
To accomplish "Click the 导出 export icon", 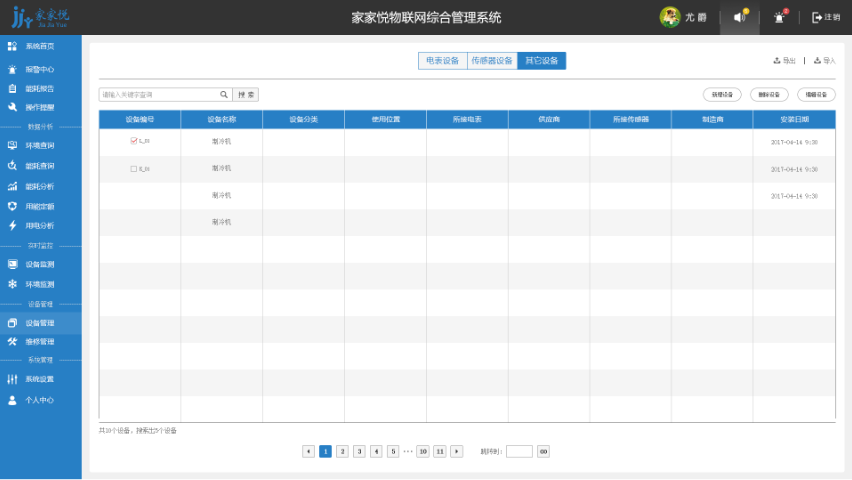I will (777, 61).
